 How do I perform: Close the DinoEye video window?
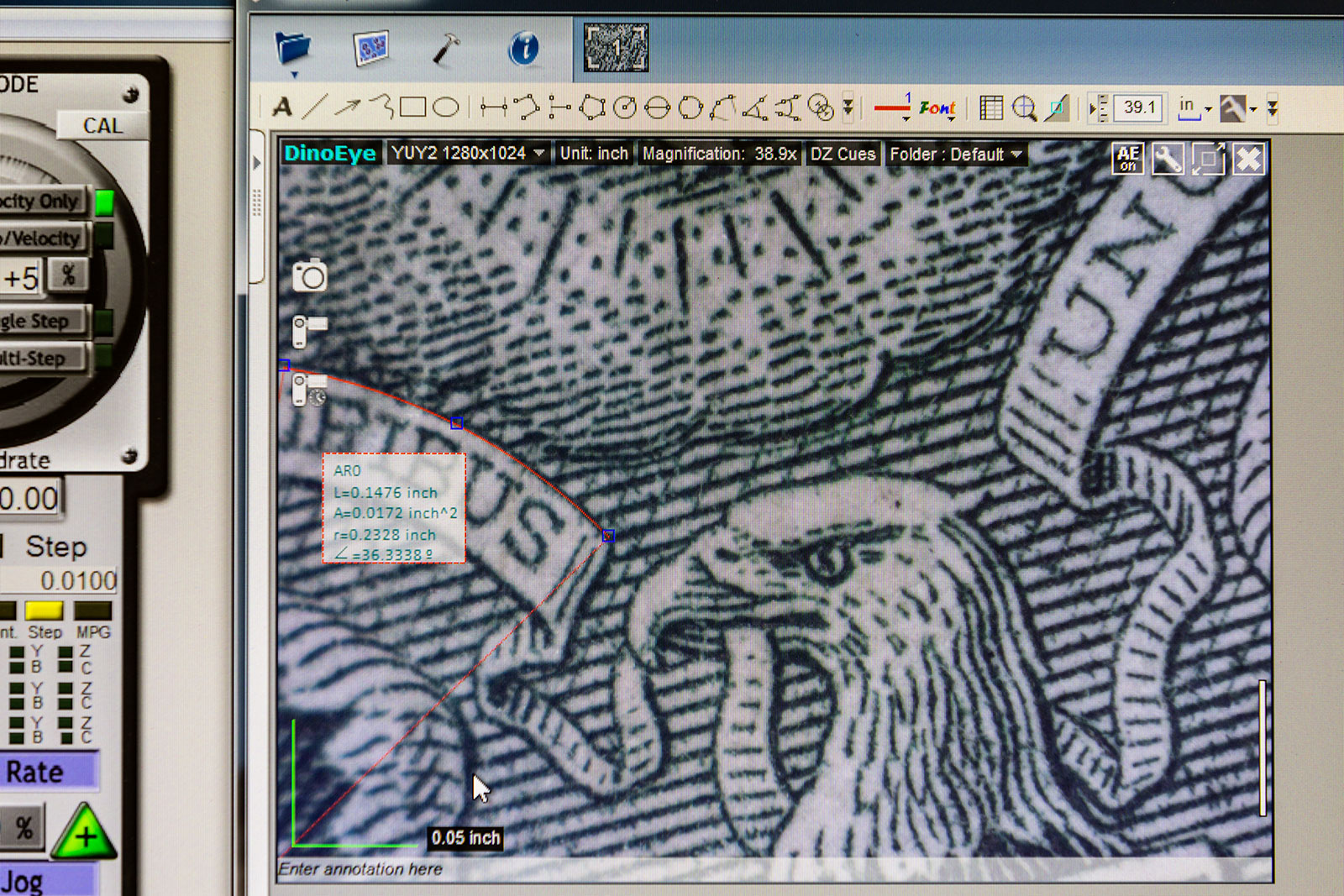click(1249, 158)
